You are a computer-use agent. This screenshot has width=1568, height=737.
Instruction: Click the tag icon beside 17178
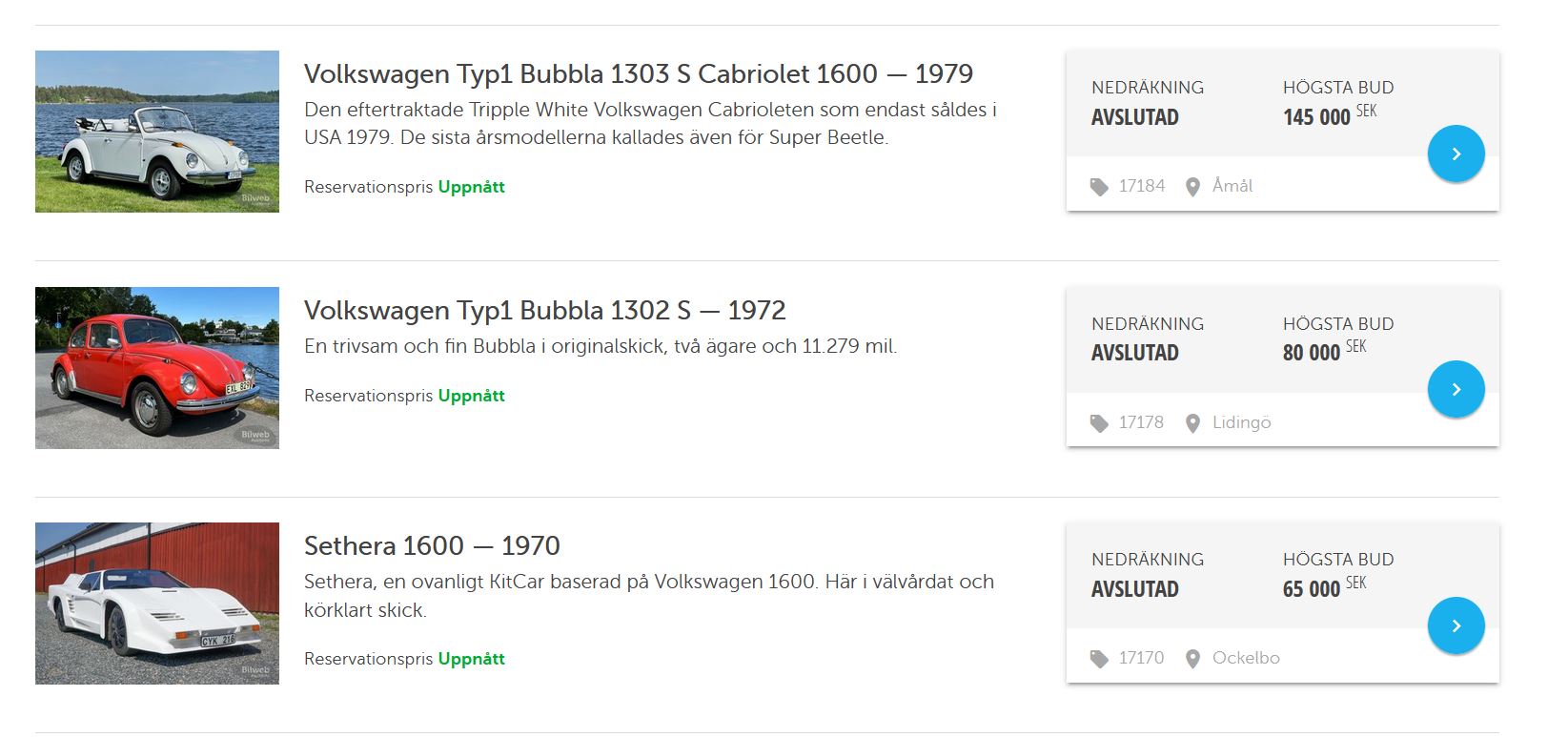click(1099, 423)
